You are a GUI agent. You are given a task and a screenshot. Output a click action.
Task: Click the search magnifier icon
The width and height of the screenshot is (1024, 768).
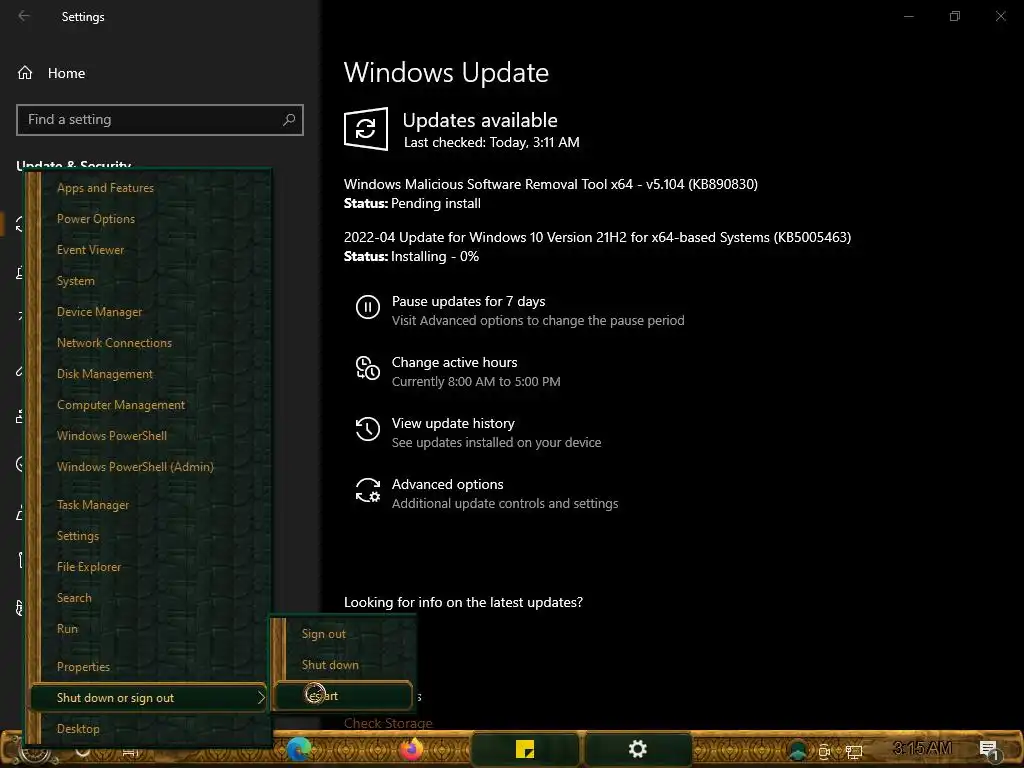(x=289, y=120)
